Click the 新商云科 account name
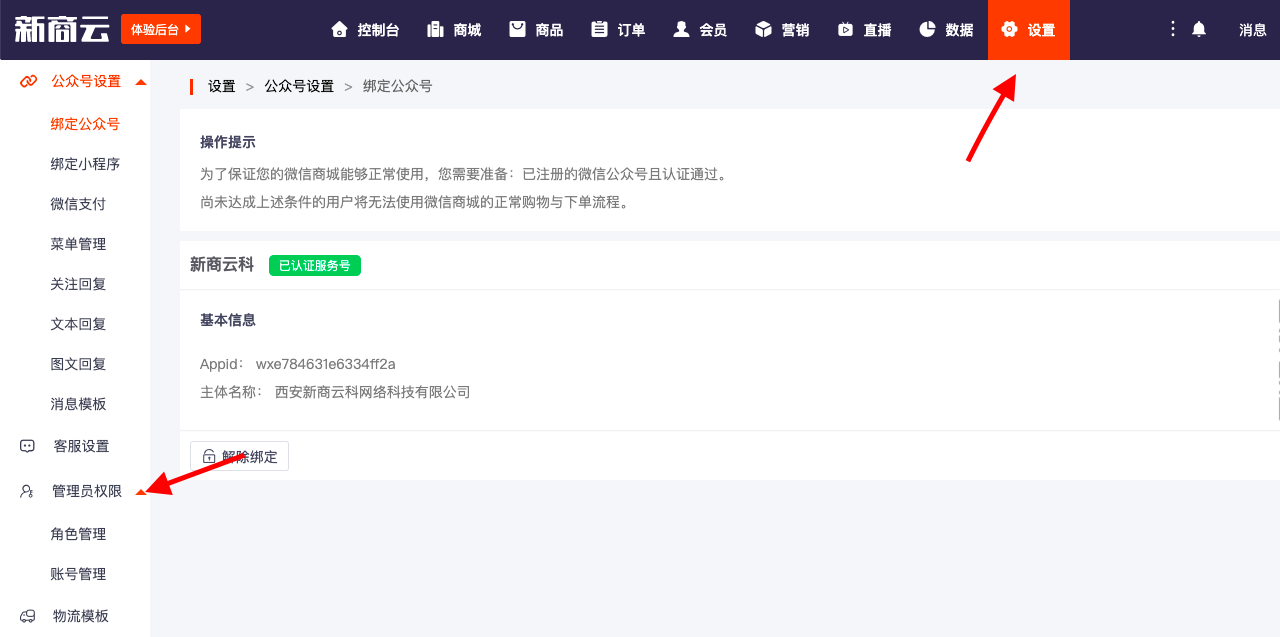The image size is (1280, 637). pos(222,264)
